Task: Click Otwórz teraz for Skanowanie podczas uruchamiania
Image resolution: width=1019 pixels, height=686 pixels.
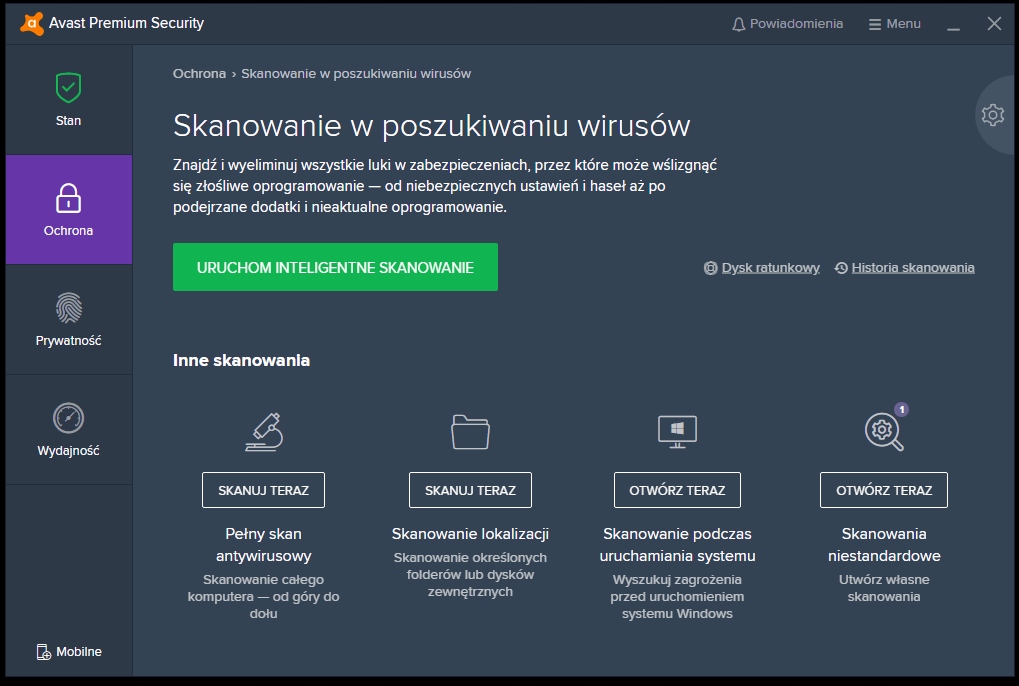Action: (677, 490)
